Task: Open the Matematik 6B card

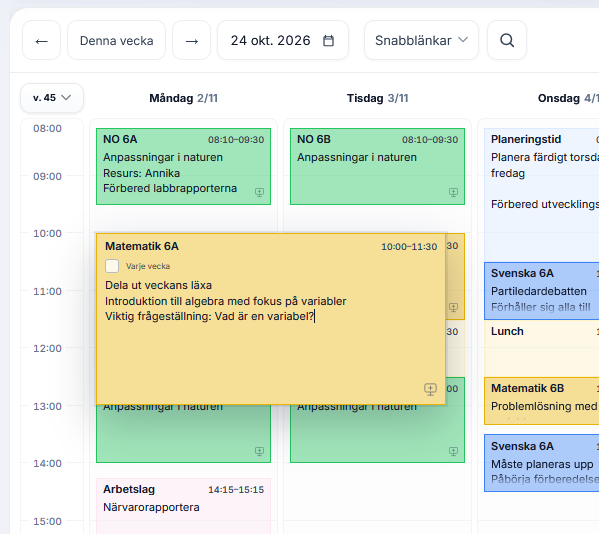Action: 542,401
